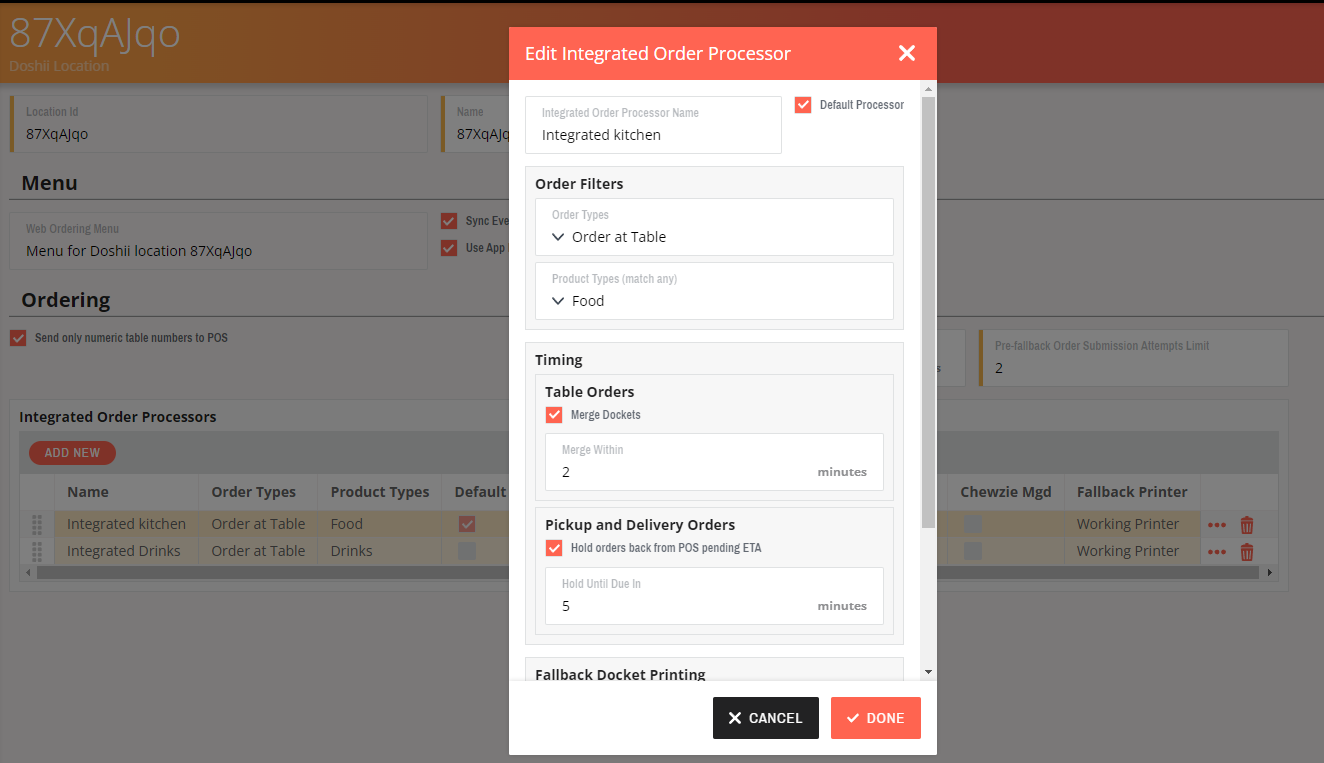Open more options for Integrated Drinks row

[1217, 551]
